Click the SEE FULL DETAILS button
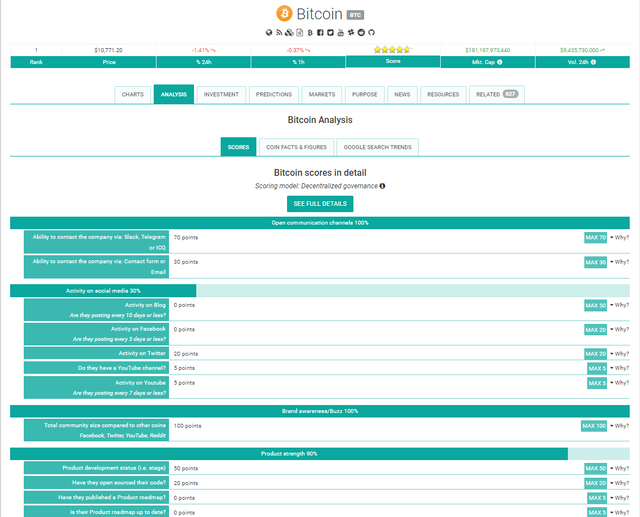 (320, 204)
